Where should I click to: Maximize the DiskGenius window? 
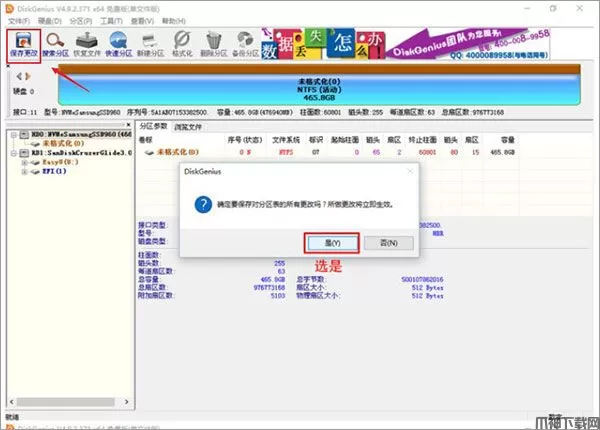coord(553,8)
